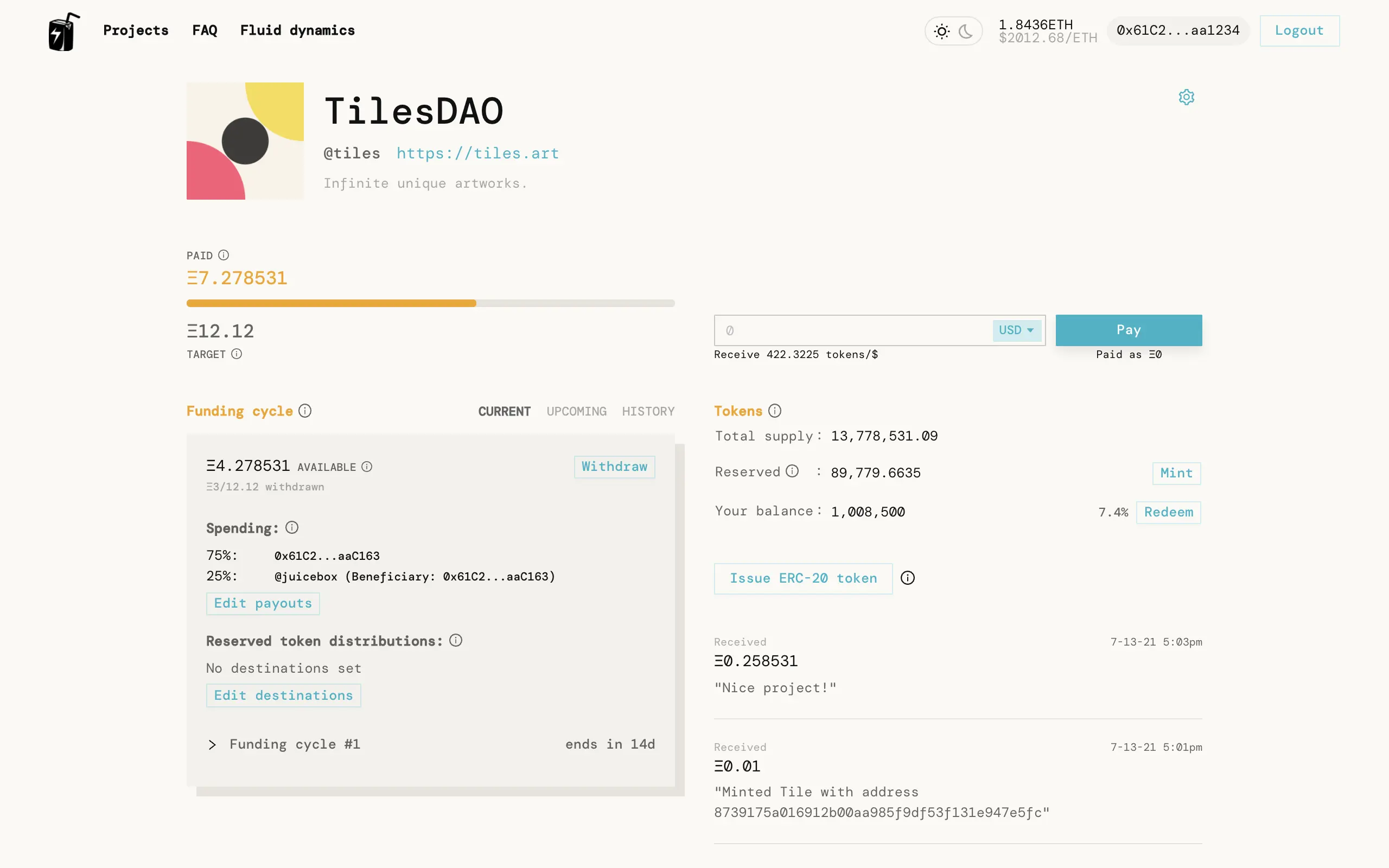Click the Juicebox logo icon
The image size is (1389, 868).
pyautogui.click(x=63, y=31)
